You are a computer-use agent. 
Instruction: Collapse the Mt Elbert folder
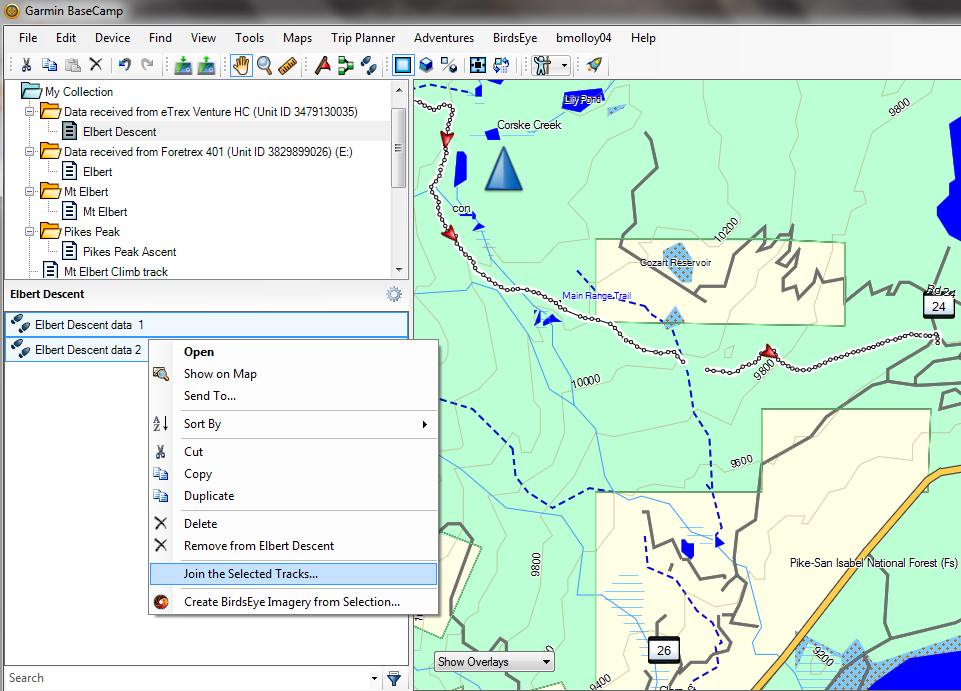coord(29,191)
